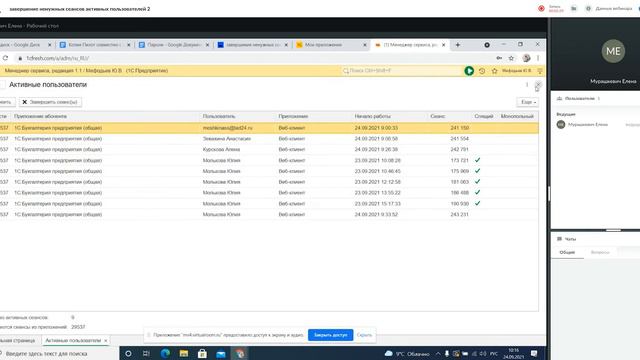Click the Пользователи panel header in webinar sidebar

[579, 98]
